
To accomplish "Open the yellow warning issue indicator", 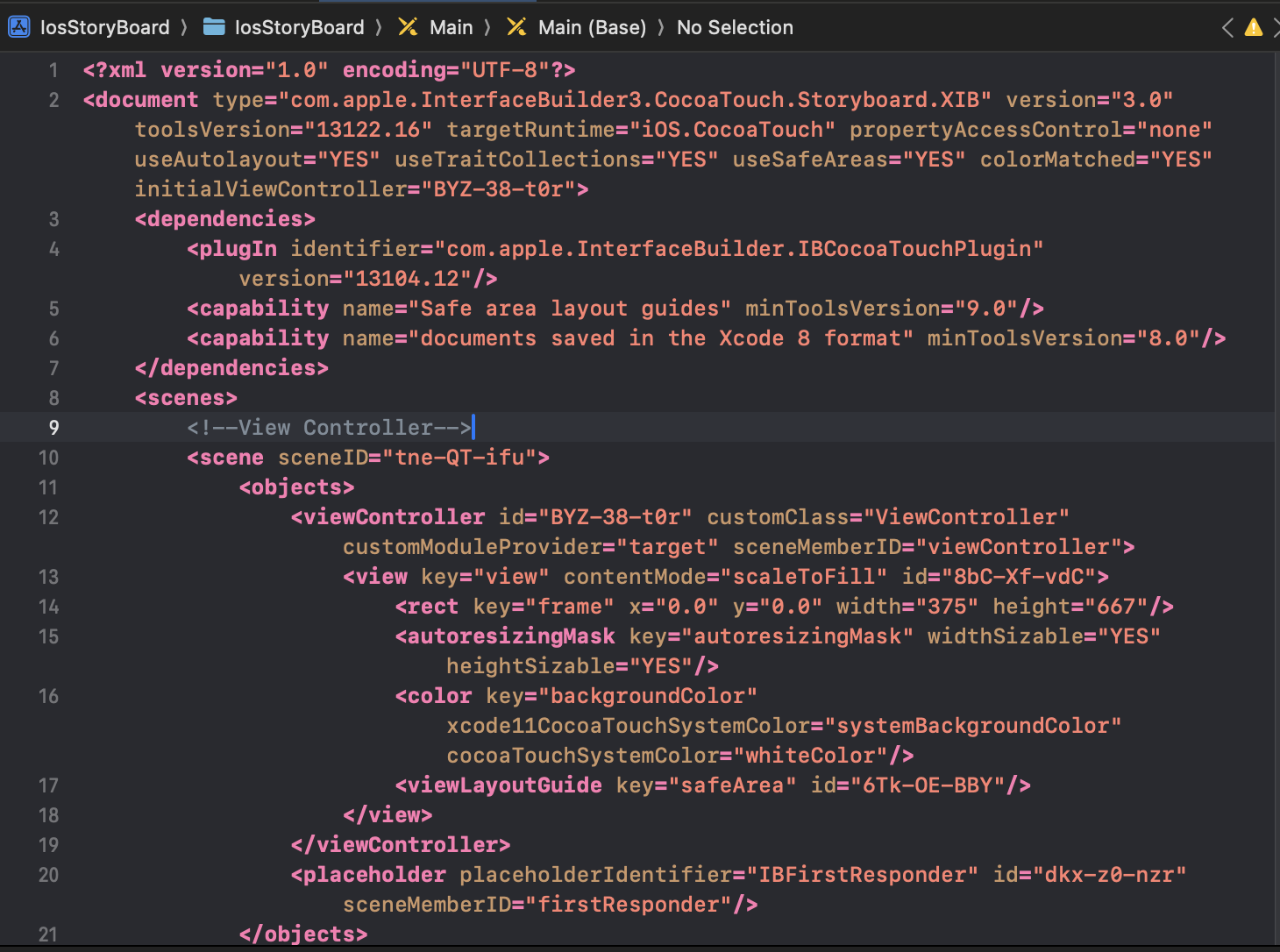I will click(1254, 27).
